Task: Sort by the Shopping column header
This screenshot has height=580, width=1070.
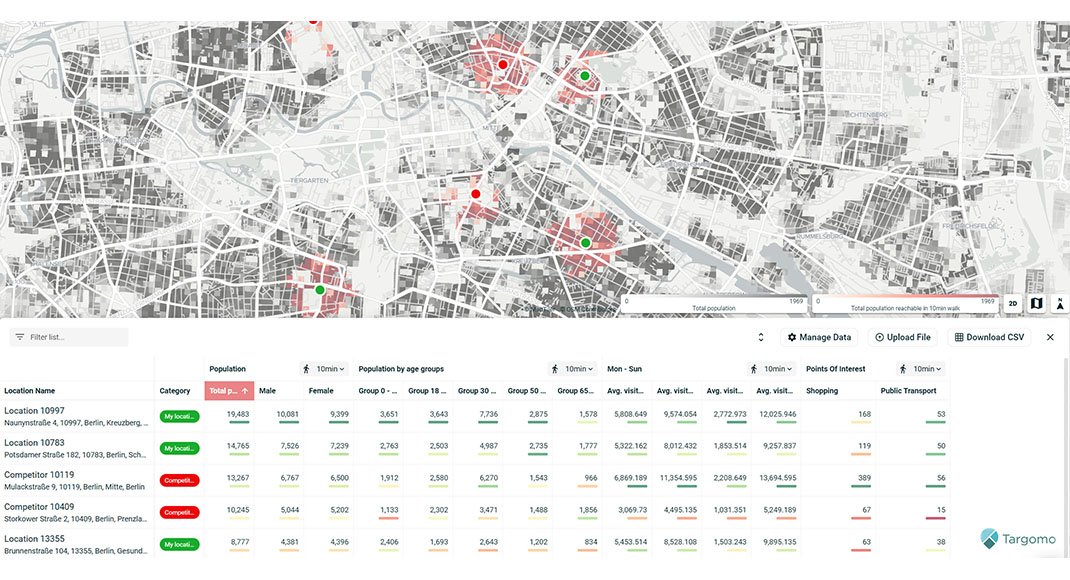Action: [822, 391]
